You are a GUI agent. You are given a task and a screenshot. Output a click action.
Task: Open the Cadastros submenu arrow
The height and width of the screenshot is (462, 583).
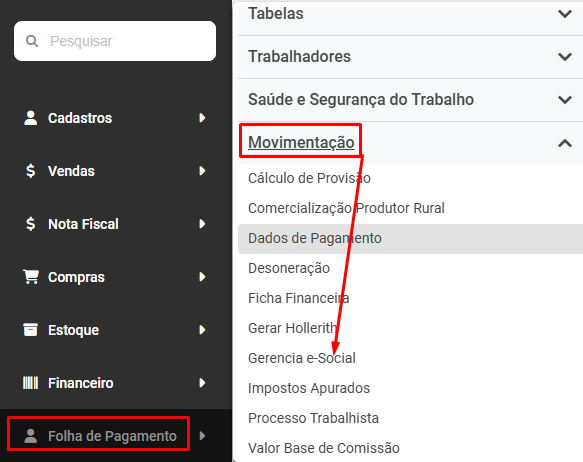(x=202, y=118)
